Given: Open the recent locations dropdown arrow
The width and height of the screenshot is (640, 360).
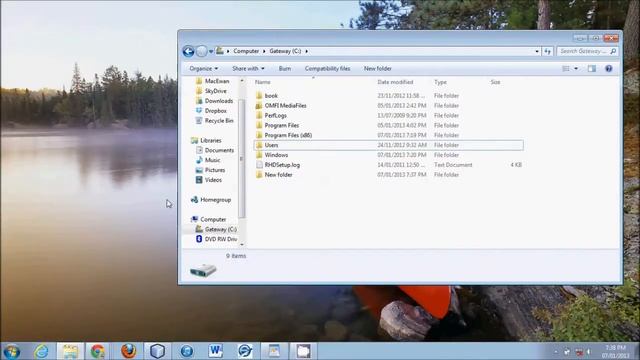Looking at the screenshot, I should tap(211, 51).
